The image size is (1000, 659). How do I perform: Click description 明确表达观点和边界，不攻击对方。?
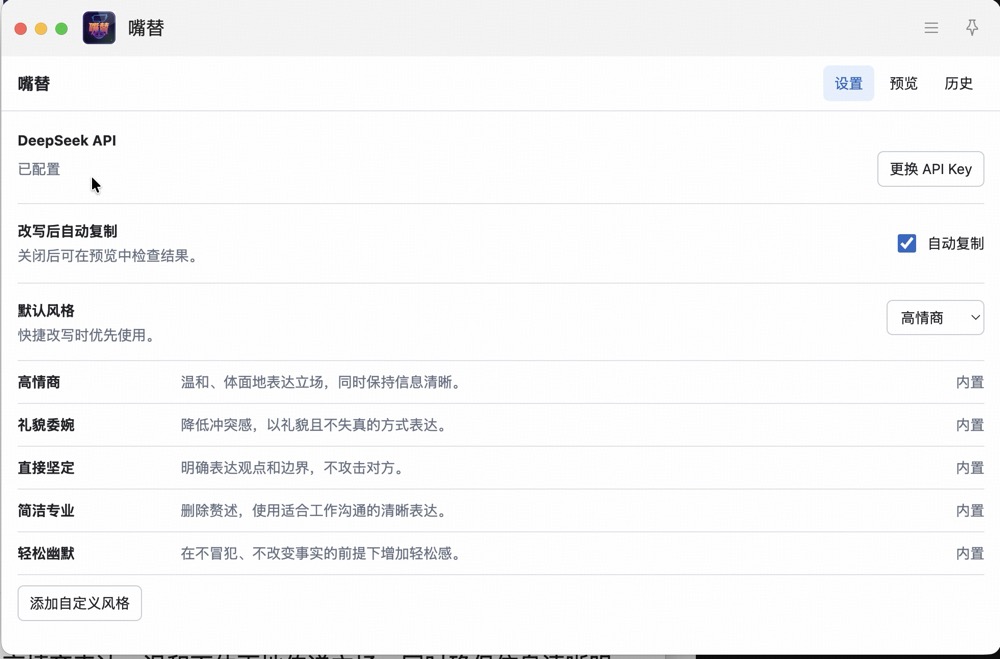point(293,468)
